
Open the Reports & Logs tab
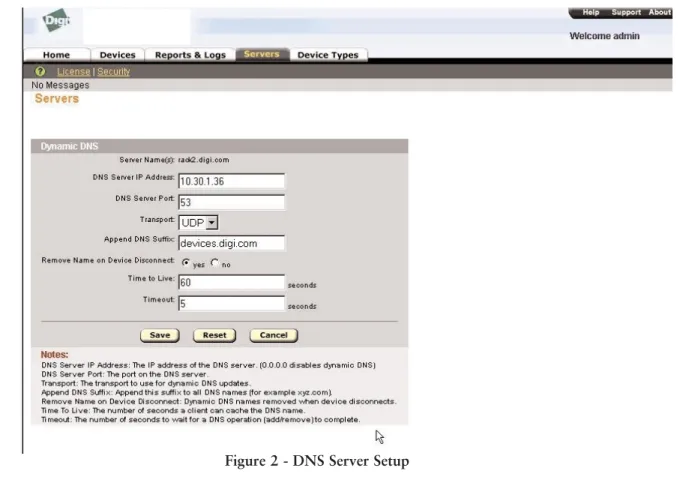coord(190,55)
